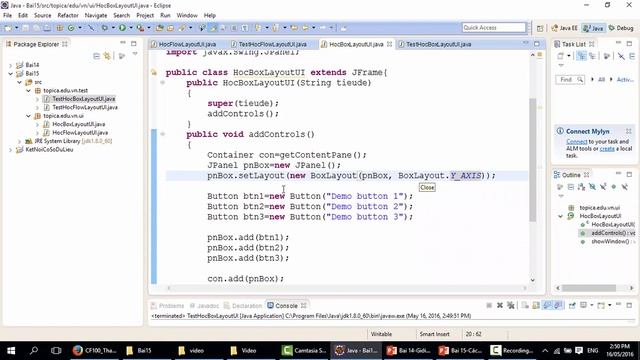Collapse topica.edu.vn.test package node
This screenshot has width=640, height=360.
pyautogui.click(x=28, y=91)
